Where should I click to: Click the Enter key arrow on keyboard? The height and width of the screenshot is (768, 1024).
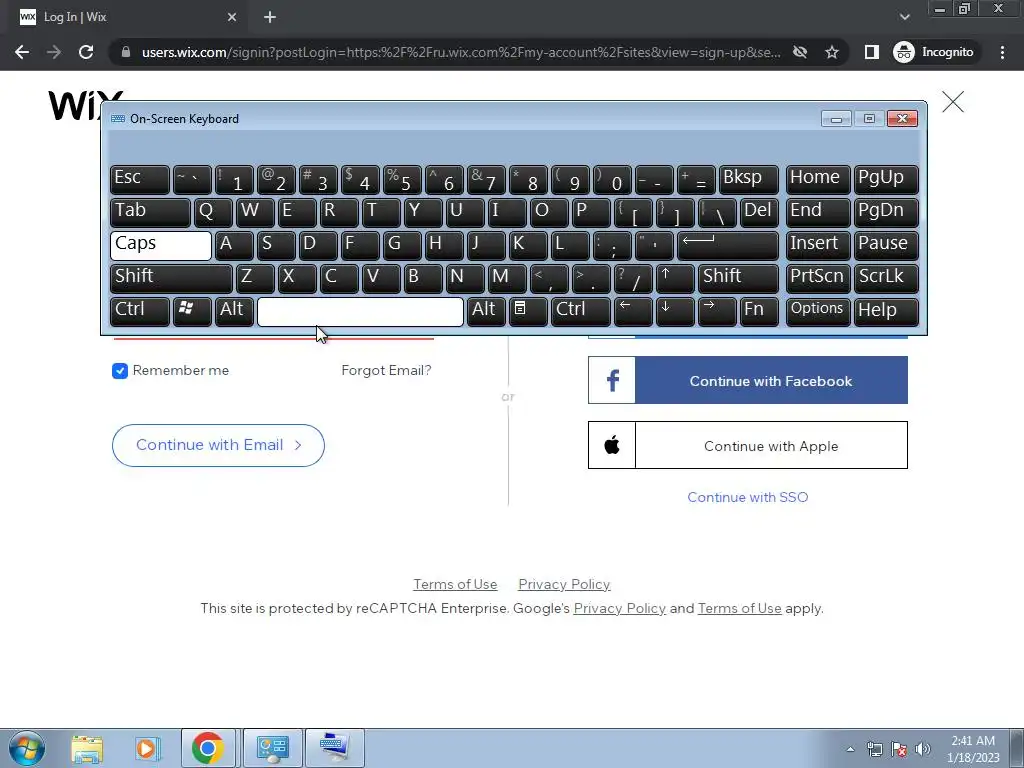[728, 246]
